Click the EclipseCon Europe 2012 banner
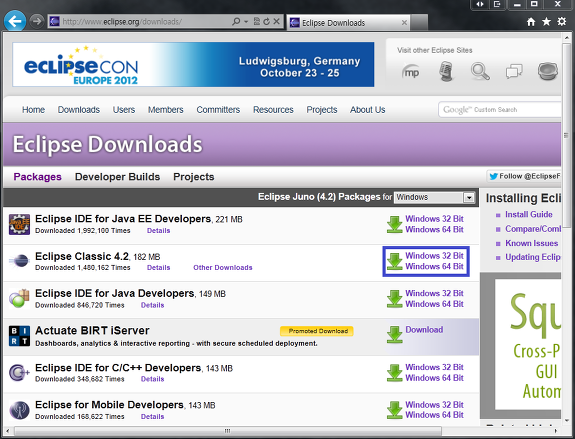The height and width of the screenshot is (439, 575). click(x=193, y=65)
